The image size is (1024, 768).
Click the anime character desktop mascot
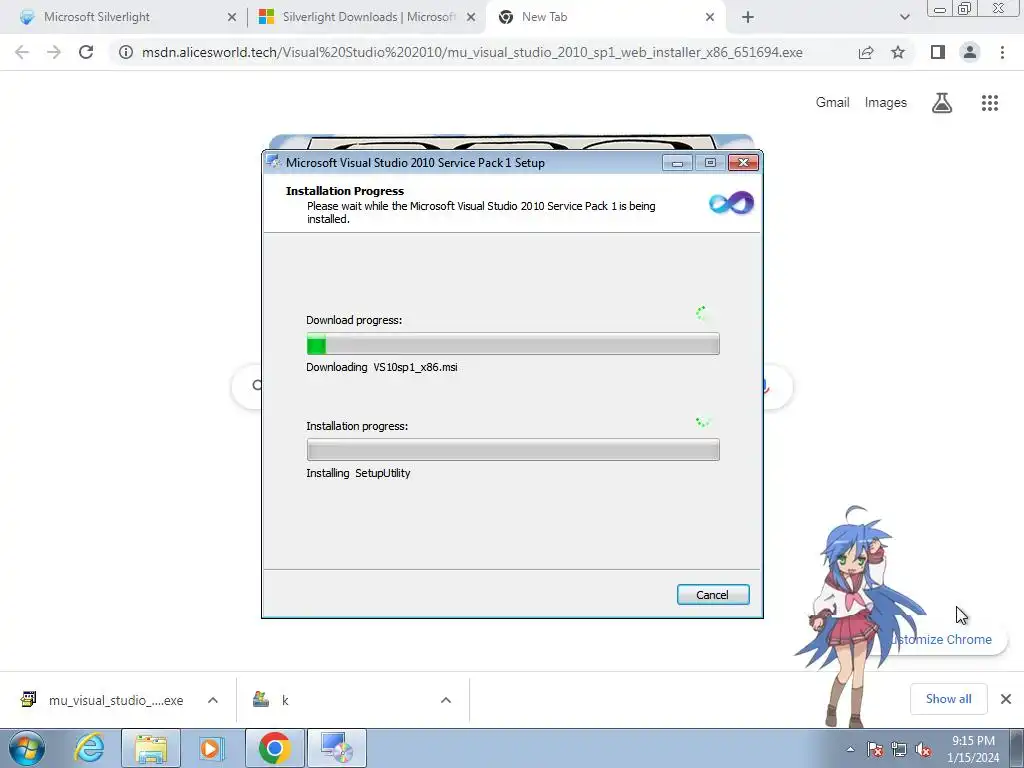click(x=856, y=617)
